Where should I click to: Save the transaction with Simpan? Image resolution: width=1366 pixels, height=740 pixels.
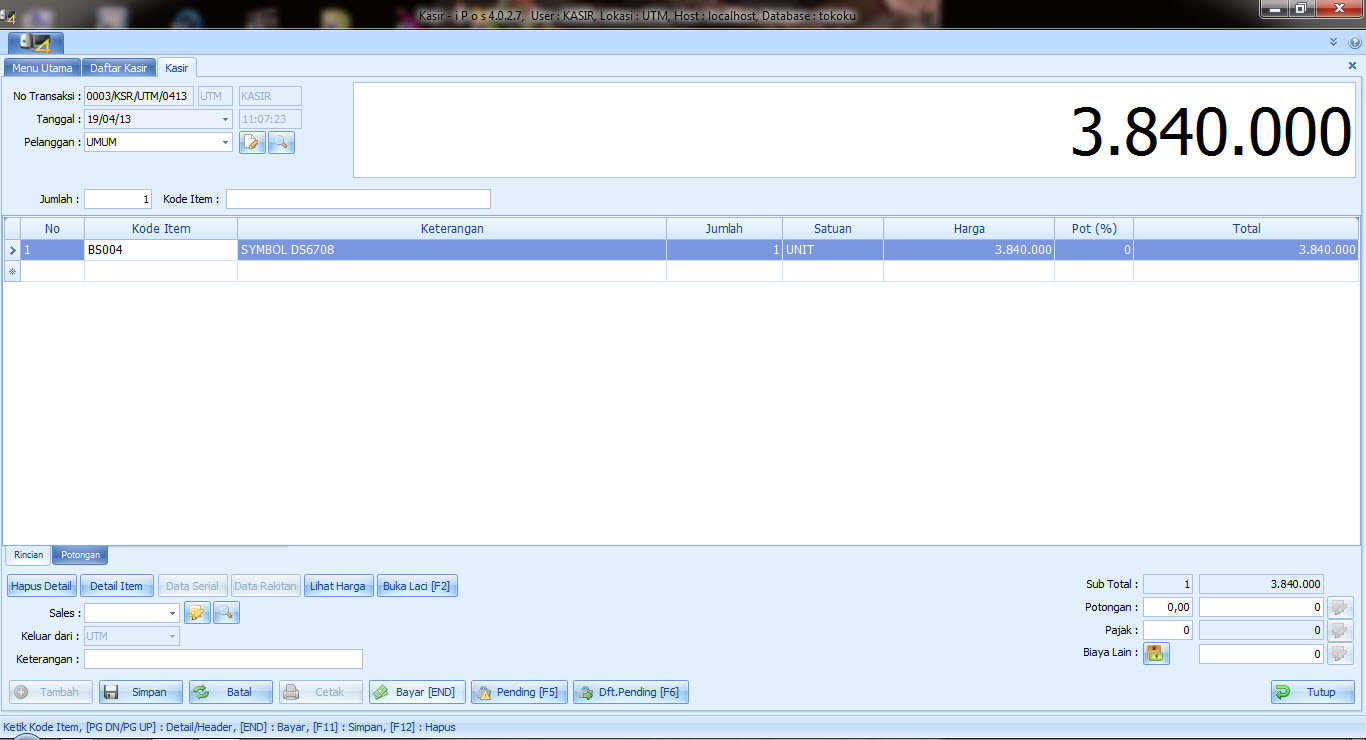pos(141,692)
